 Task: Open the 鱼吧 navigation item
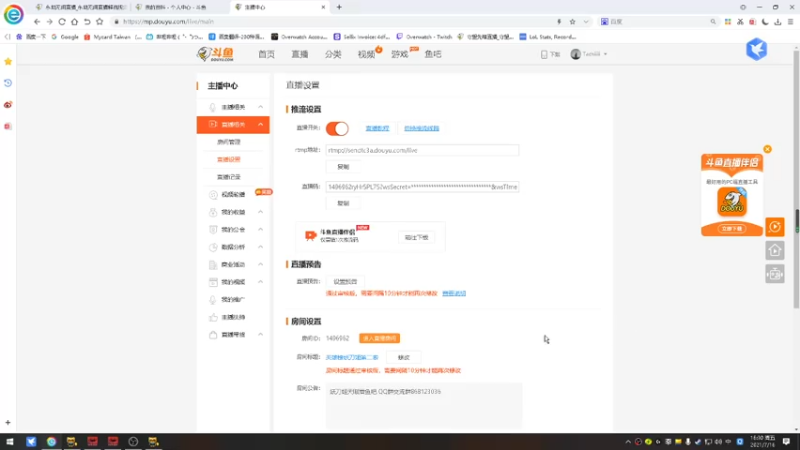[x=433, y=54]
